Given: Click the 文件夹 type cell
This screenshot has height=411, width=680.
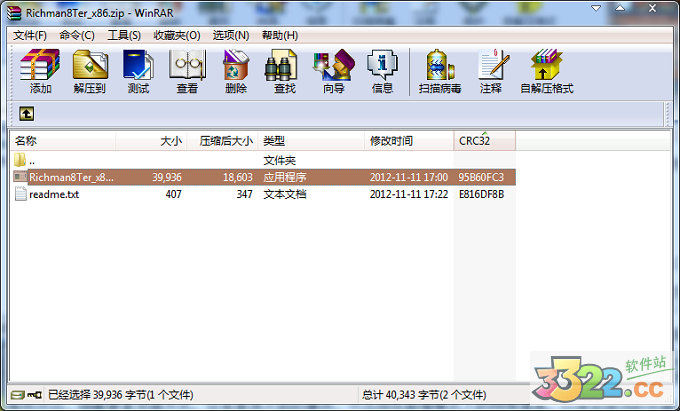Looking at the screenshot, I should (x=279, y=160).
